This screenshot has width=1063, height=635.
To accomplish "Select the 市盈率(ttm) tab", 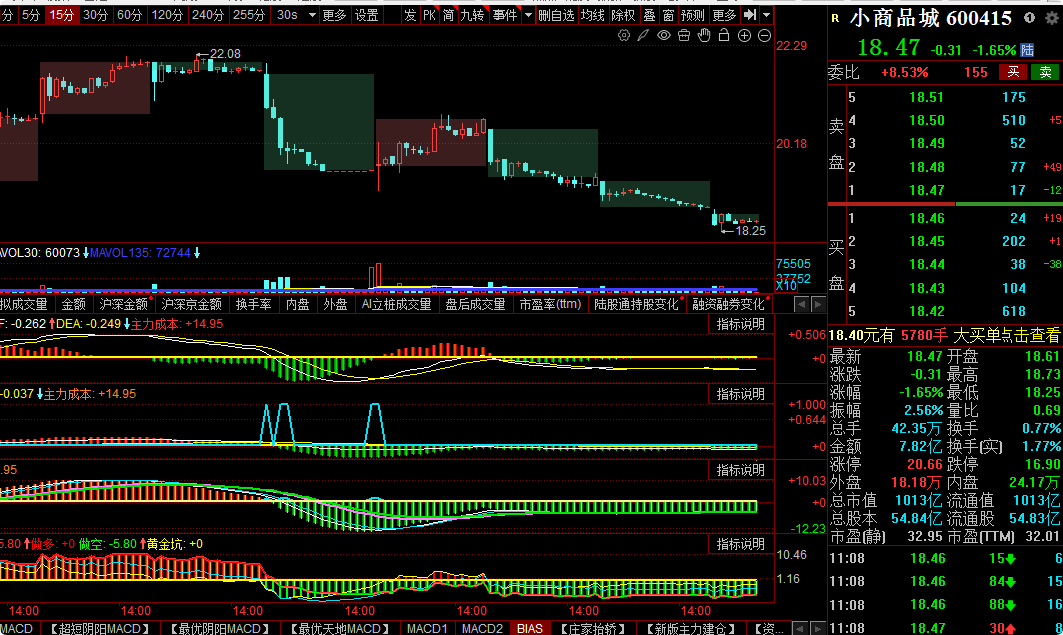I will 550,304.
